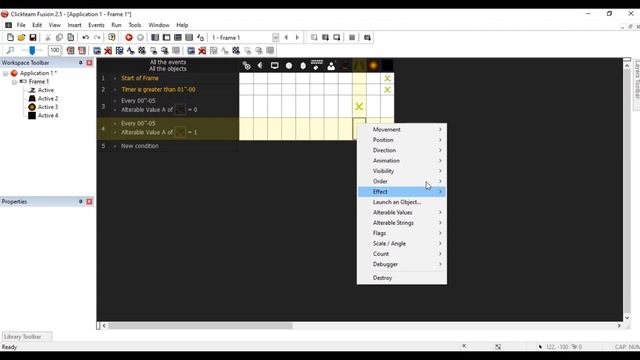Expand the Debugger submenu
Image resolution: width=640 pixels, height=360 pixels.
[402, 264]
